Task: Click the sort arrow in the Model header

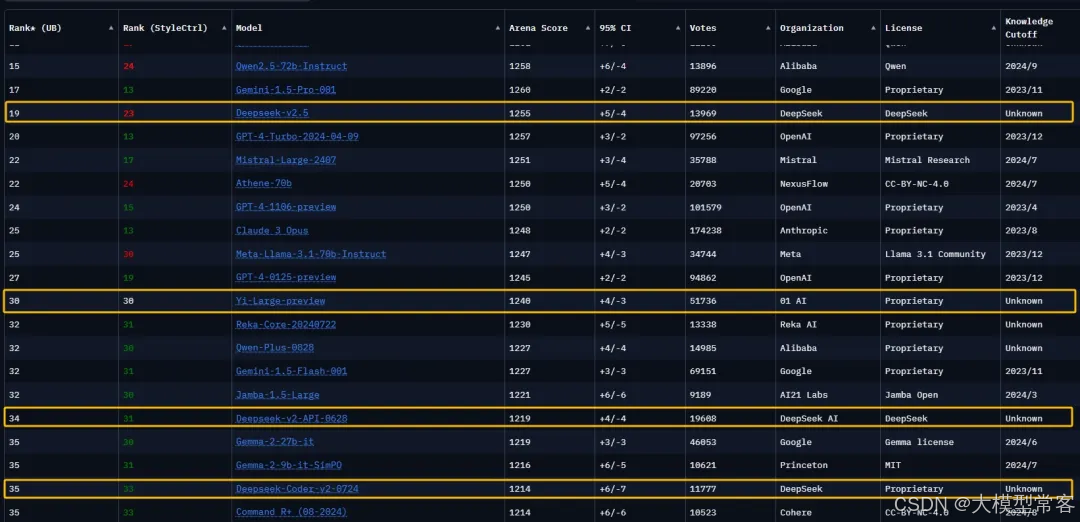Action: coord(498,28)
